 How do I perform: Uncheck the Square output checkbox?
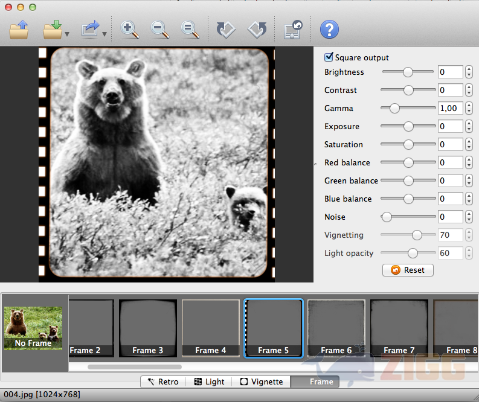click(x=328, y=57)
